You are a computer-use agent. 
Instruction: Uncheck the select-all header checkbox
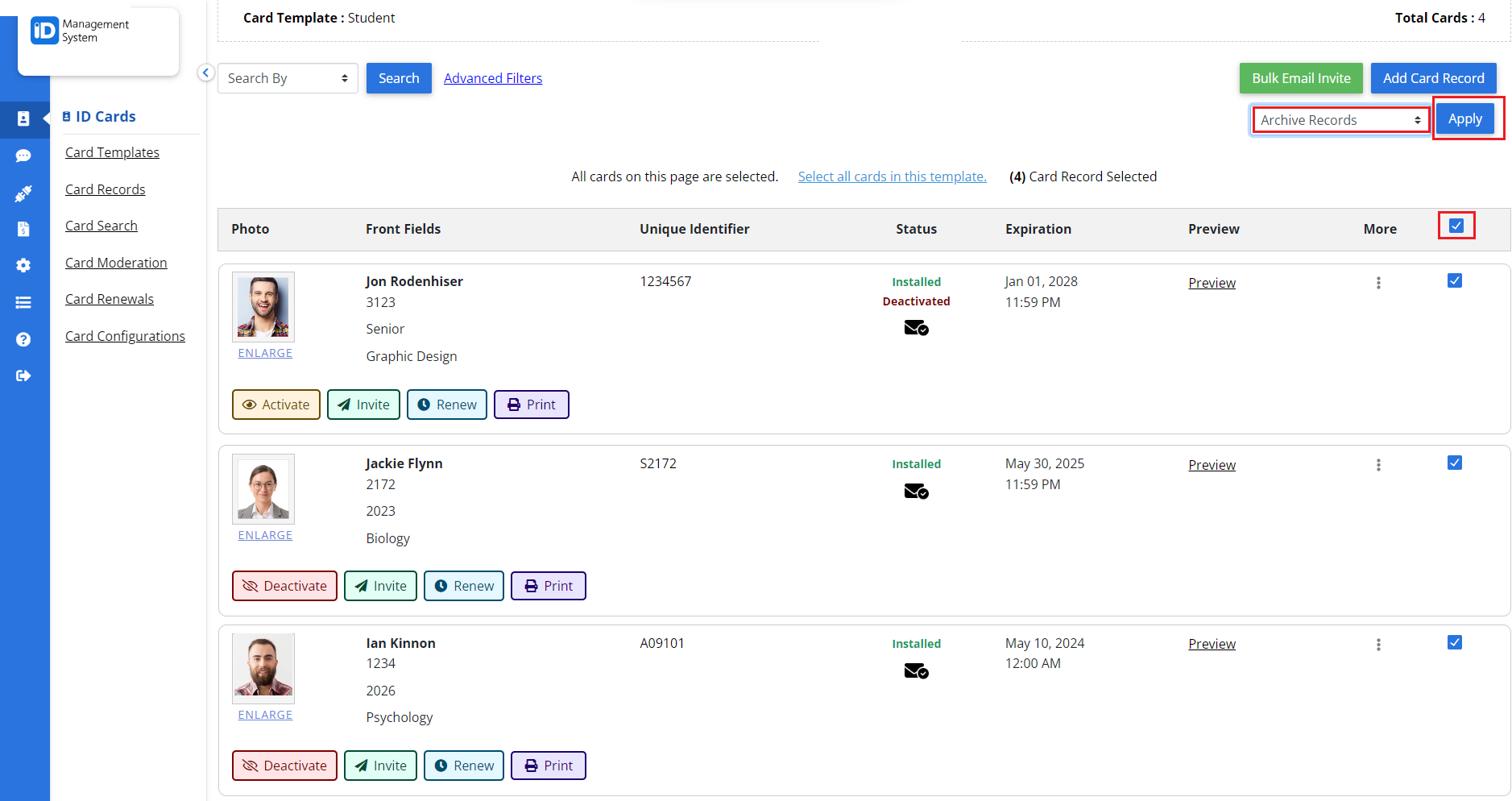click(1456, 226)
